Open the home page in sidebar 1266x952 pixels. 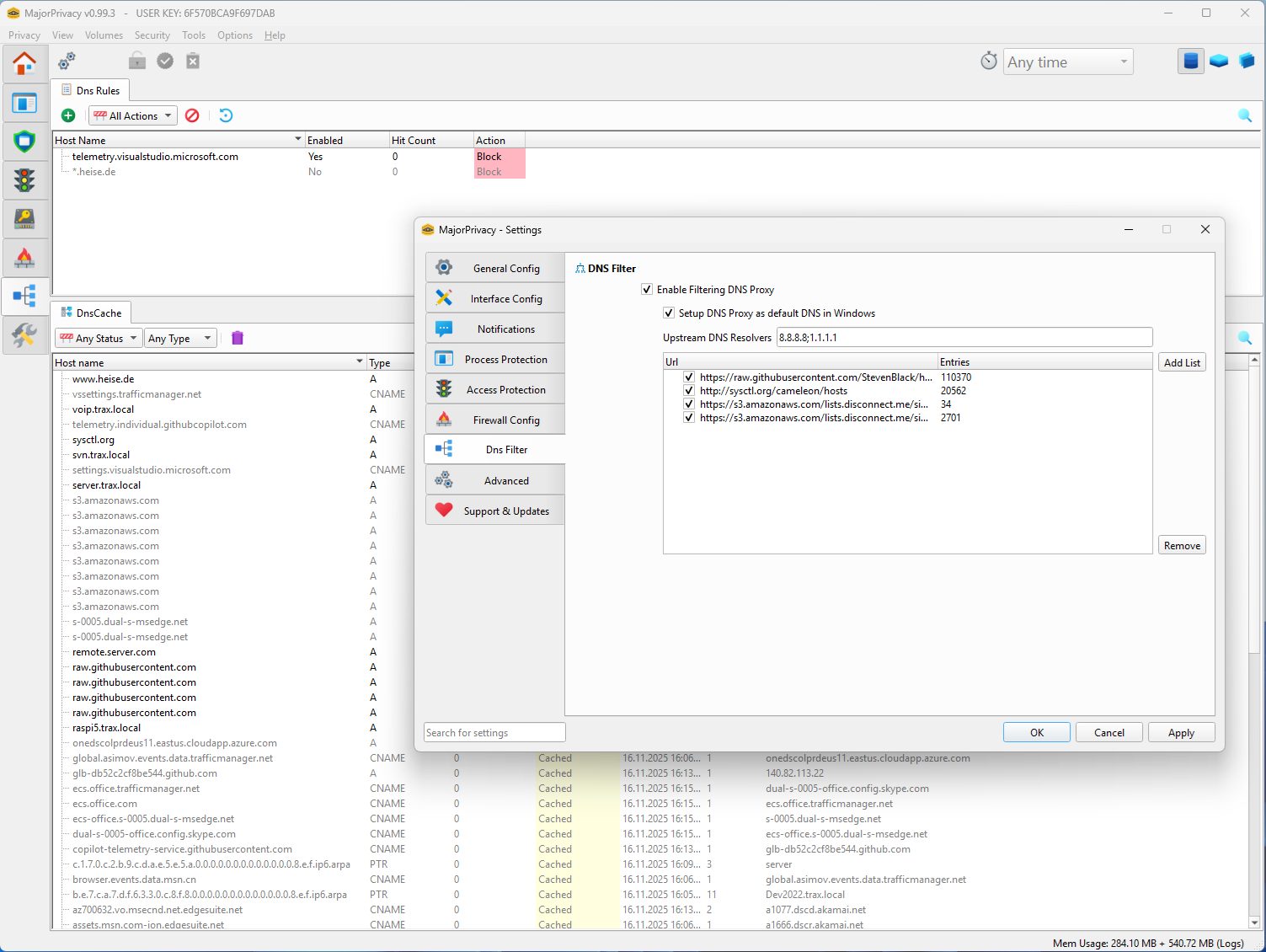(24, 63)
